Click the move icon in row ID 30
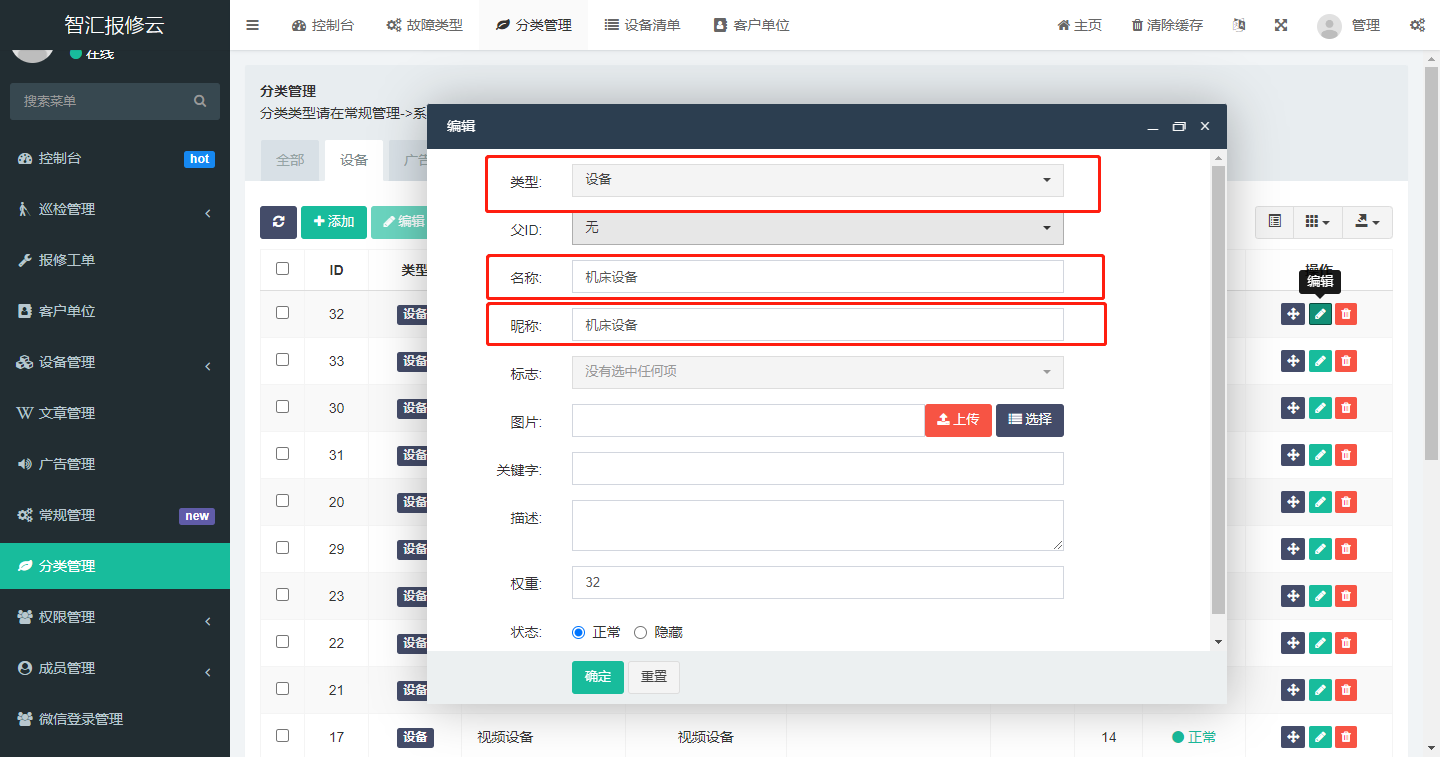This screenshot has width=1440, height=757. 1293,408
